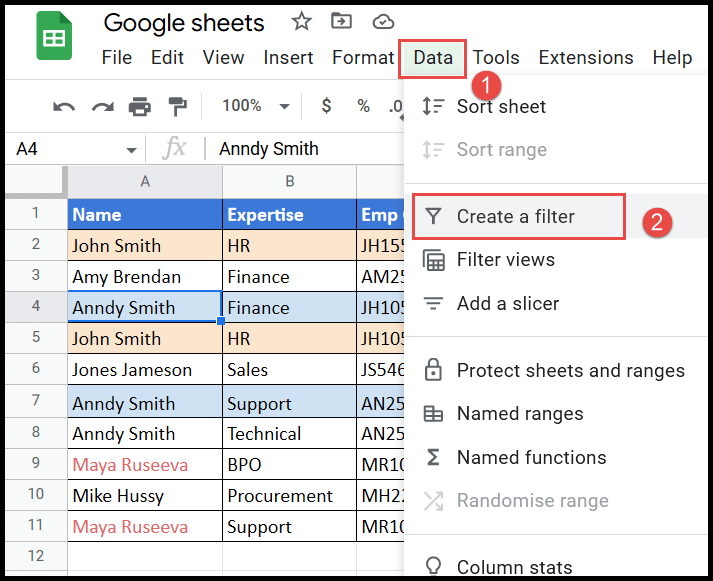Click the Add a slicer icon
Image resolution: width=713 pixels, height=581 pixels.
pos(433,303)
